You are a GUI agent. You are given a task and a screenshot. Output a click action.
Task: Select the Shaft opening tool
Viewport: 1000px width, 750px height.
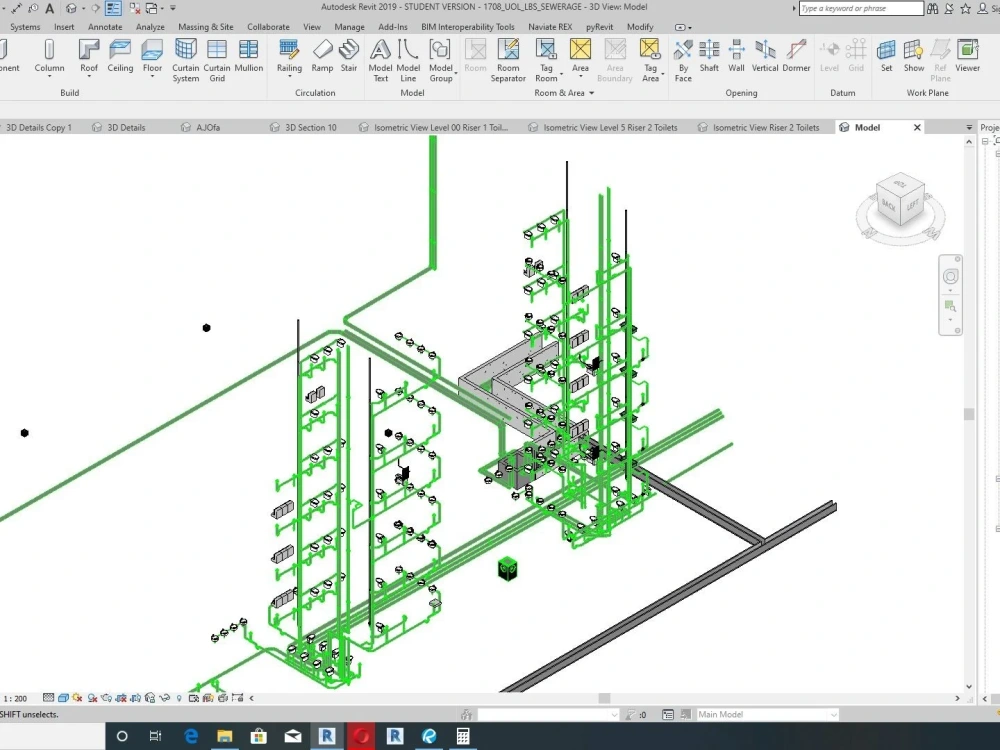point(709,55)
